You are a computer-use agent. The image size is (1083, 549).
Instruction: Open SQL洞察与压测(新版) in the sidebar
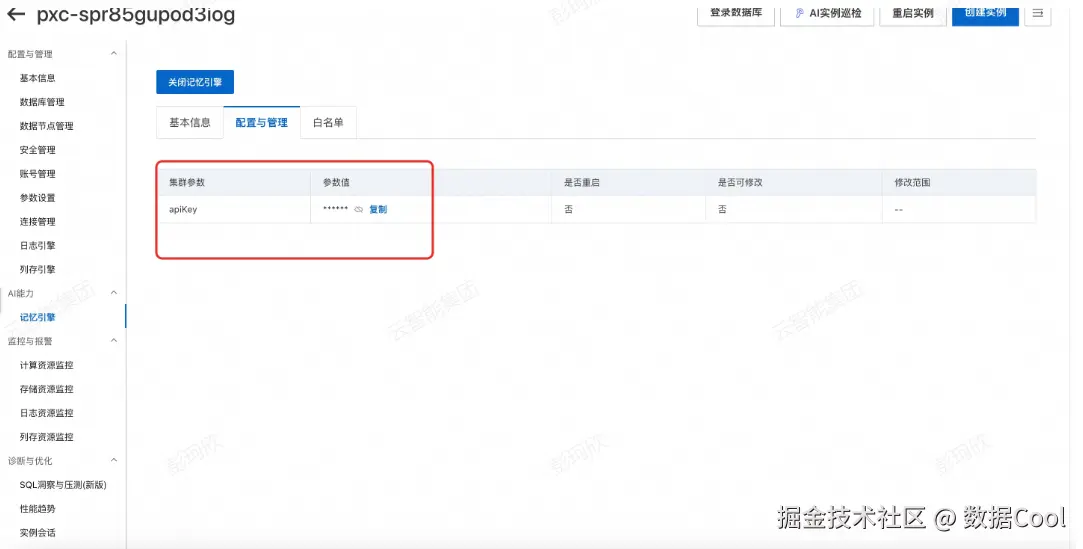[63, 485]
